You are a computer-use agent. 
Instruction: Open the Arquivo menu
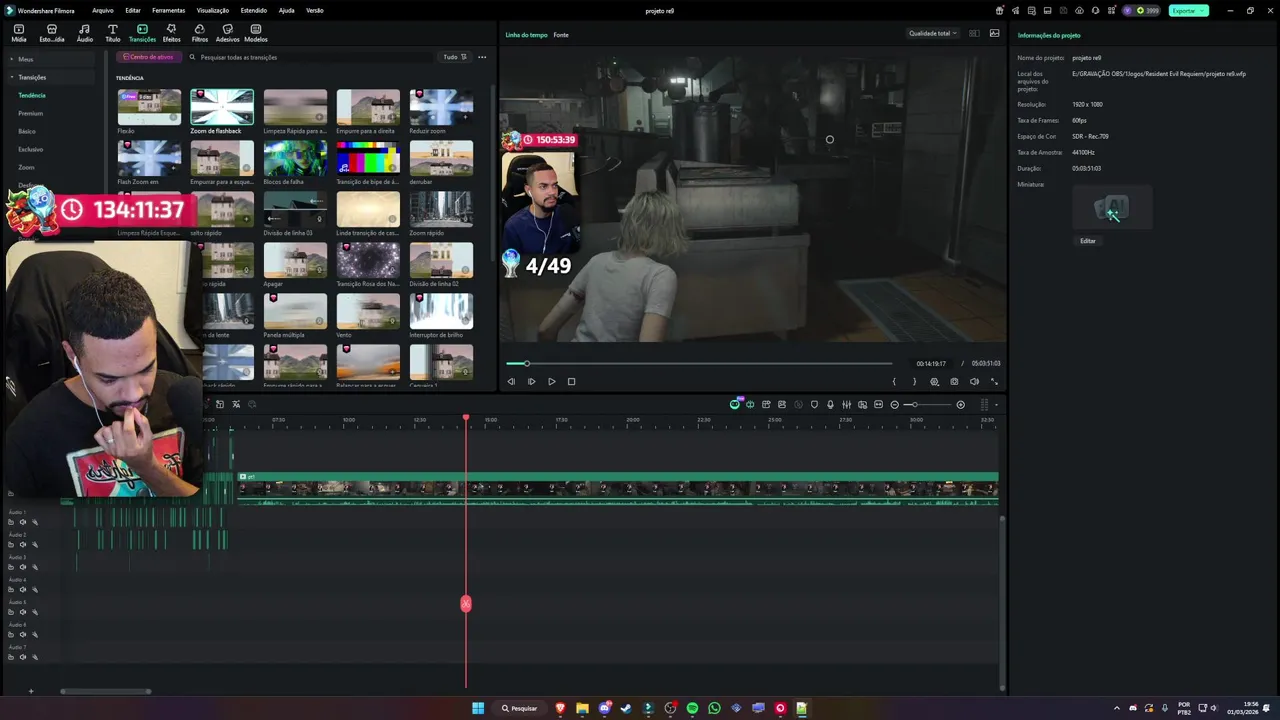pyautogui.click(x=102, y=10)
